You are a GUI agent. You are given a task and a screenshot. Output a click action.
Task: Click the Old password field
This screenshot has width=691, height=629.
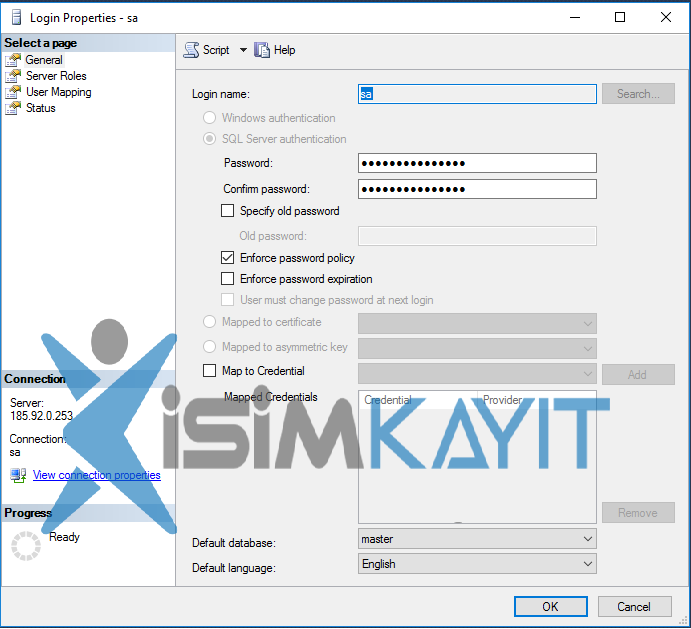pos(477,236)
